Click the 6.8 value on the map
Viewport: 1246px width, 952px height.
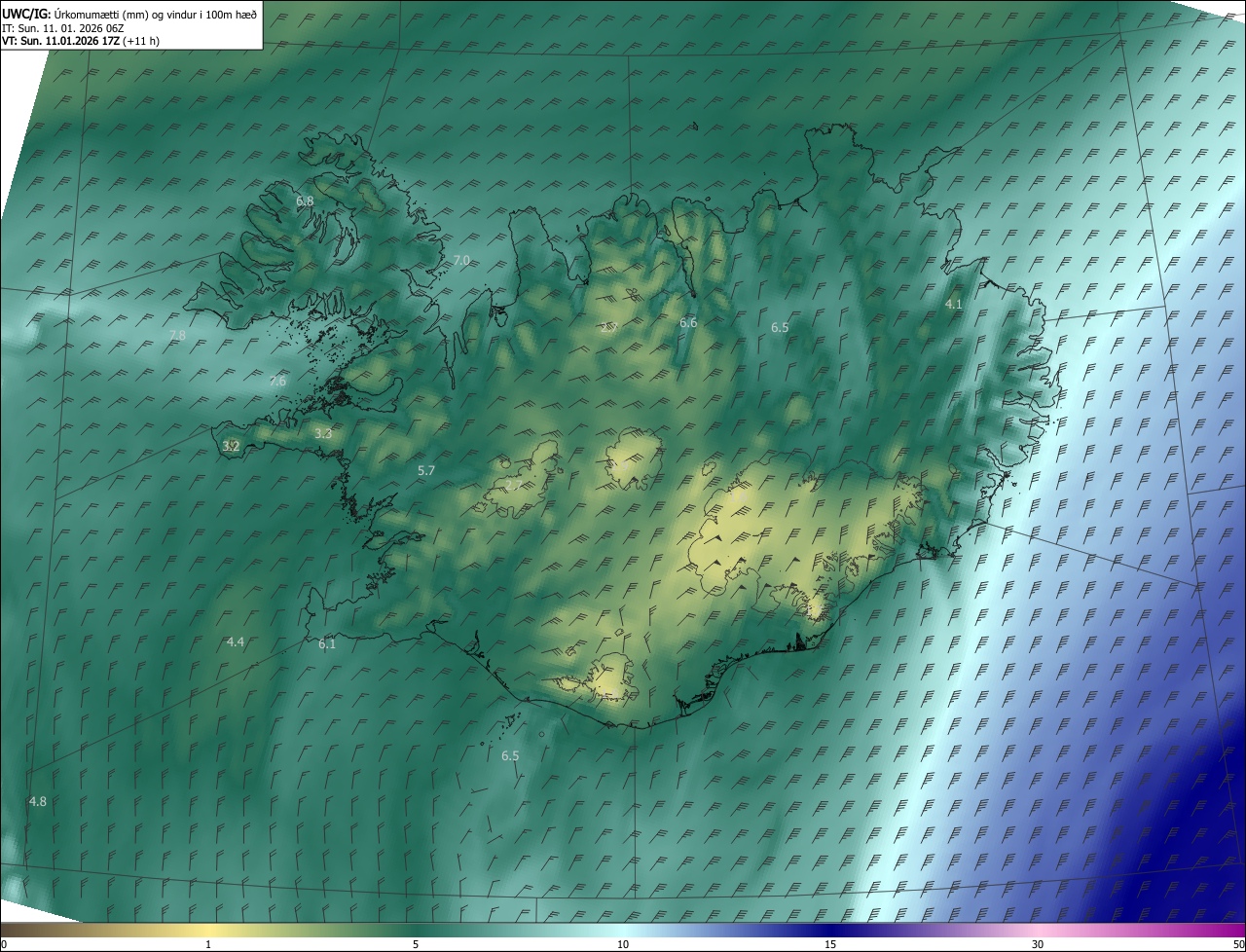coord(305,201)
